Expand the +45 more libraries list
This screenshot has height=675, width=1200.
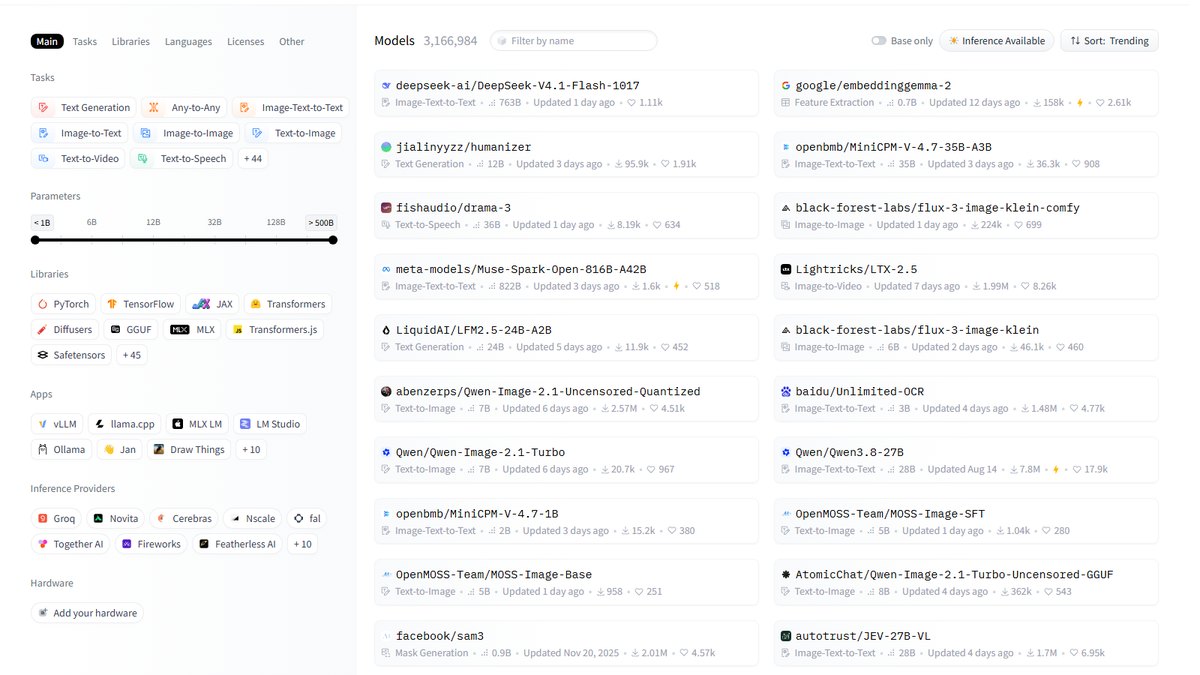pyautogui.click(x=131, y=355)
